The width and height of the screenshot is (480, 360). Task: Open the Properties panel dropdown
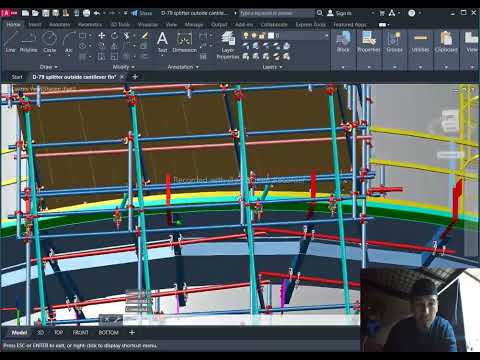pyautogui.click(x=369, y=67)
